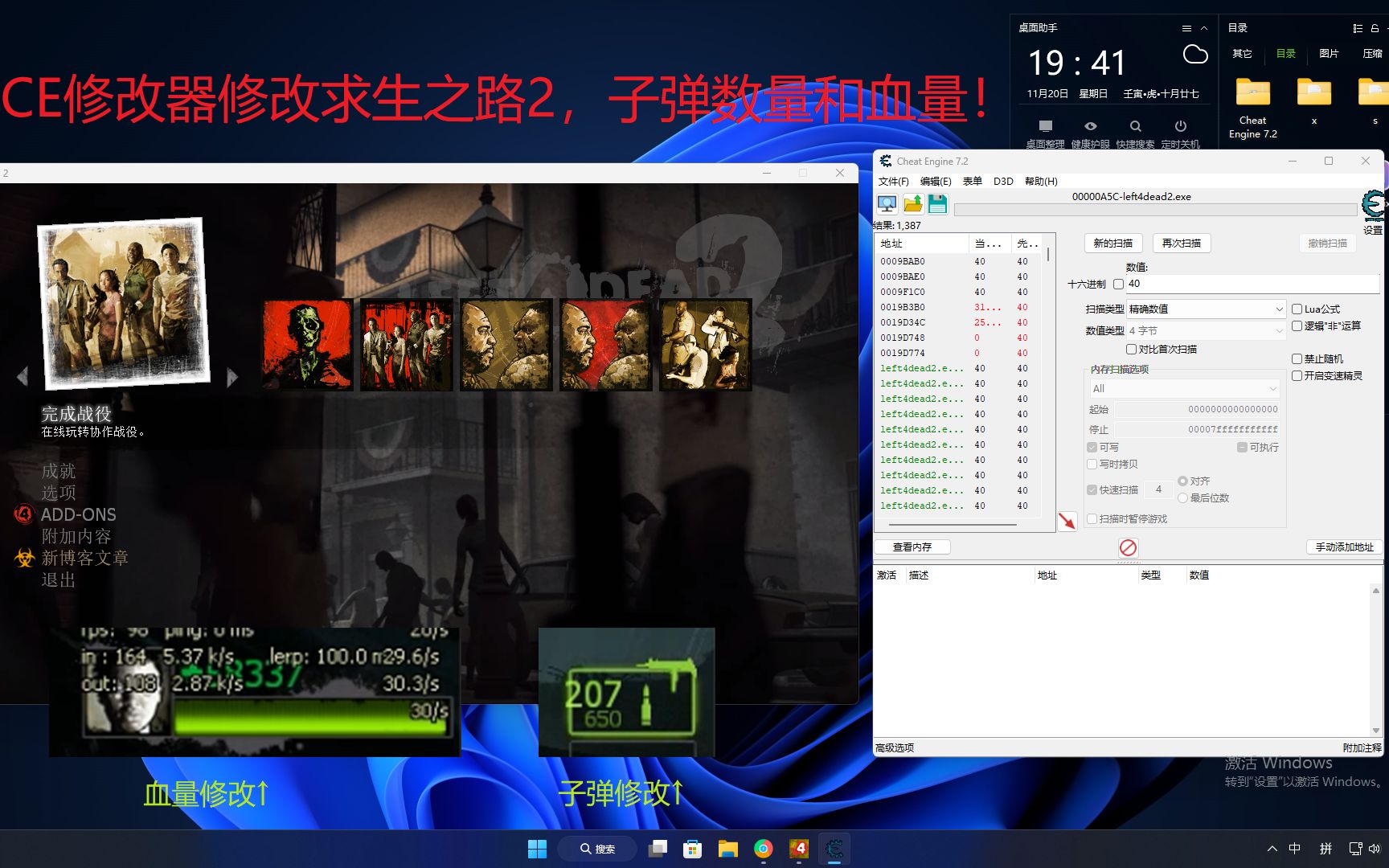Open a cheat table with the folder icon

click(x=912, y=203)
